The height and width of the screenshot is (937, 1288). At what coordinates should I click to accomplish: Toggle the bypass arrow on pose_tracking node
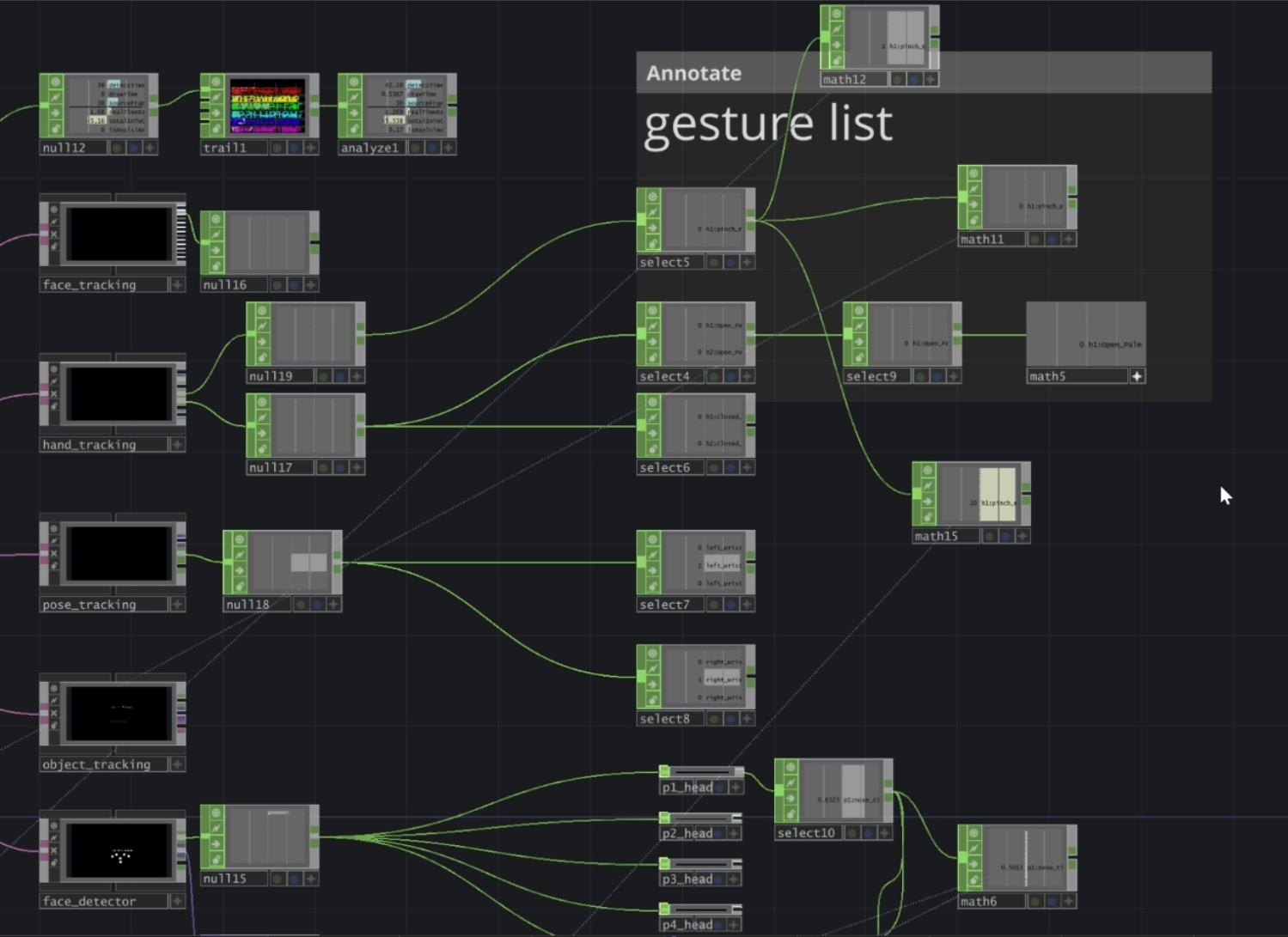coord(53,553)
